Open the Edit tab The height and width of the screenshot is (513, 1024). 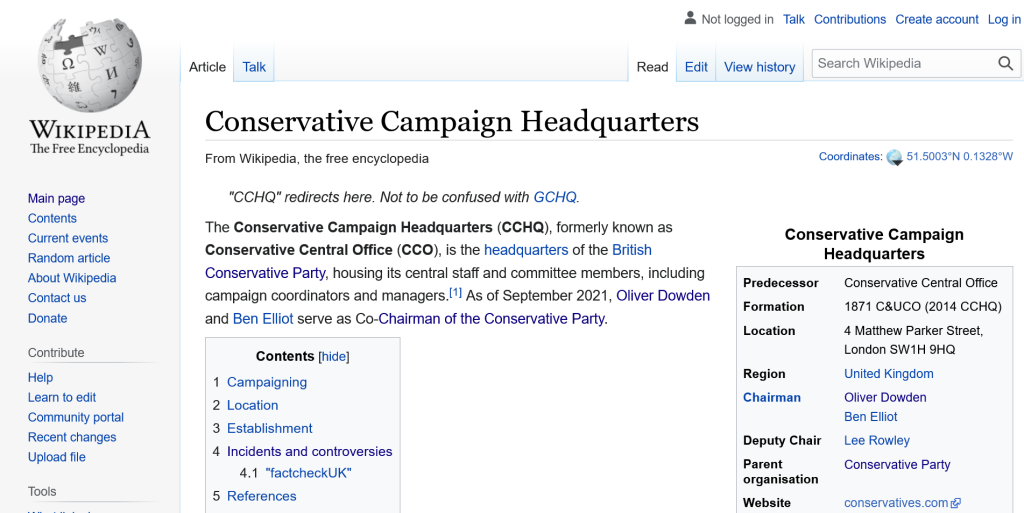point(696,67)
